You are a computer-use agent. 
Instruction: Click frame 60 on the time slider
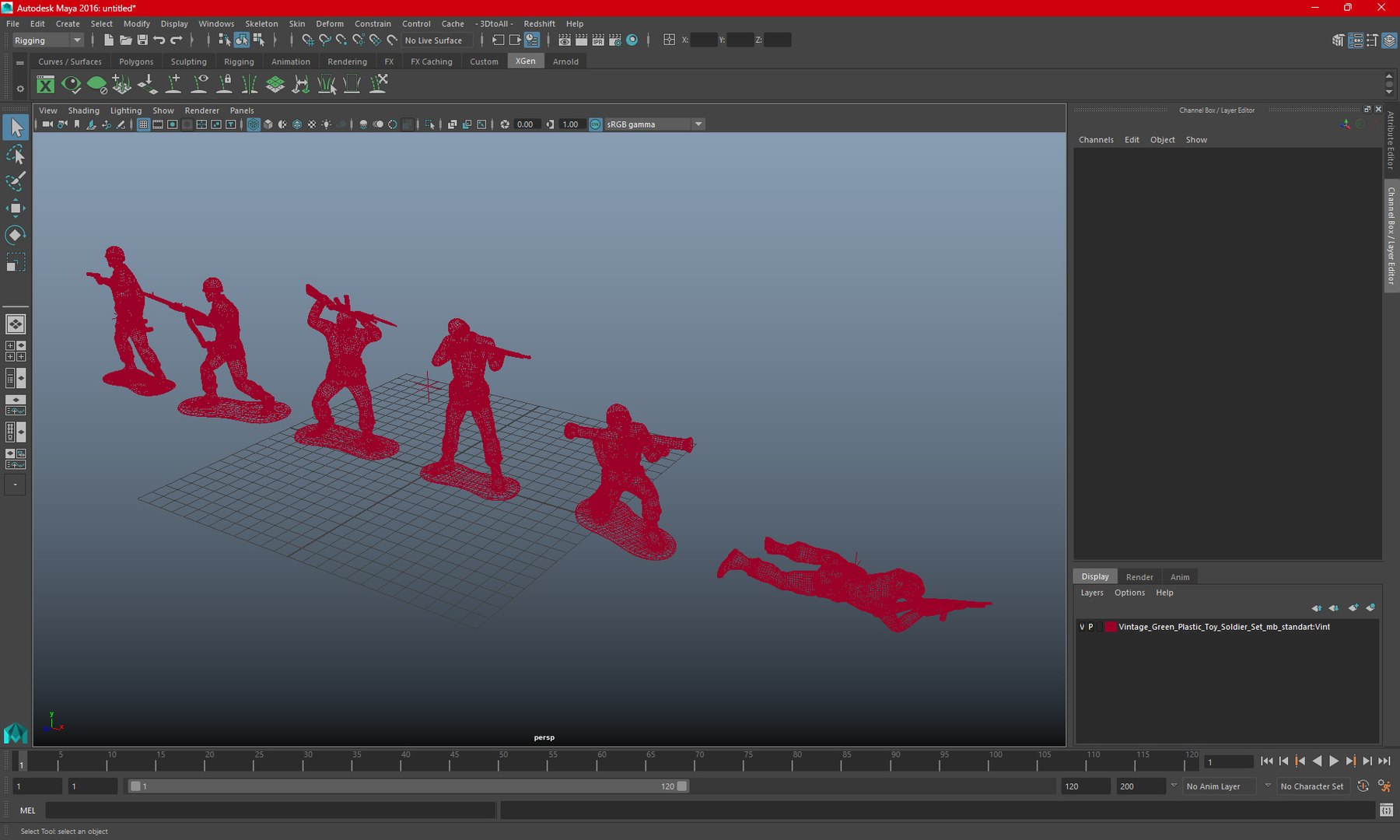coord(601,761)
